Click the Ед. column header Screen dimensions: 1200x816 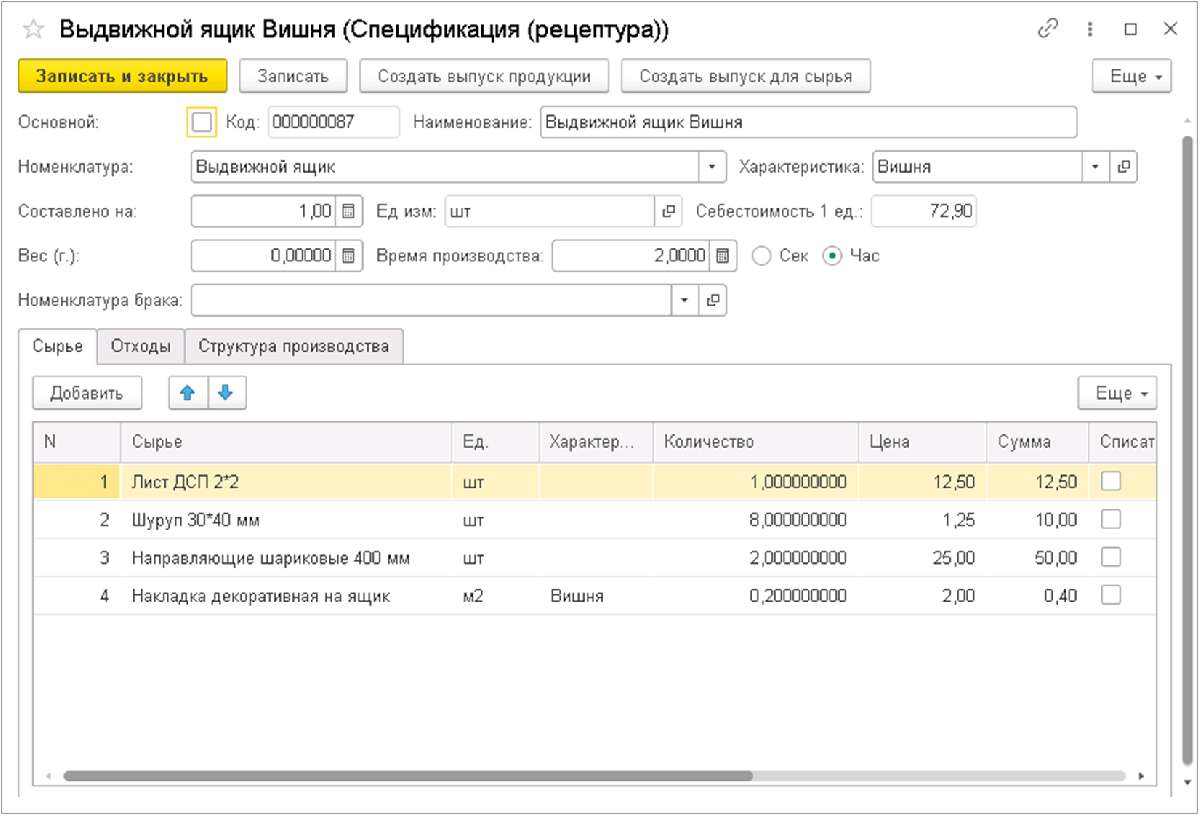[x=495, y=442]
